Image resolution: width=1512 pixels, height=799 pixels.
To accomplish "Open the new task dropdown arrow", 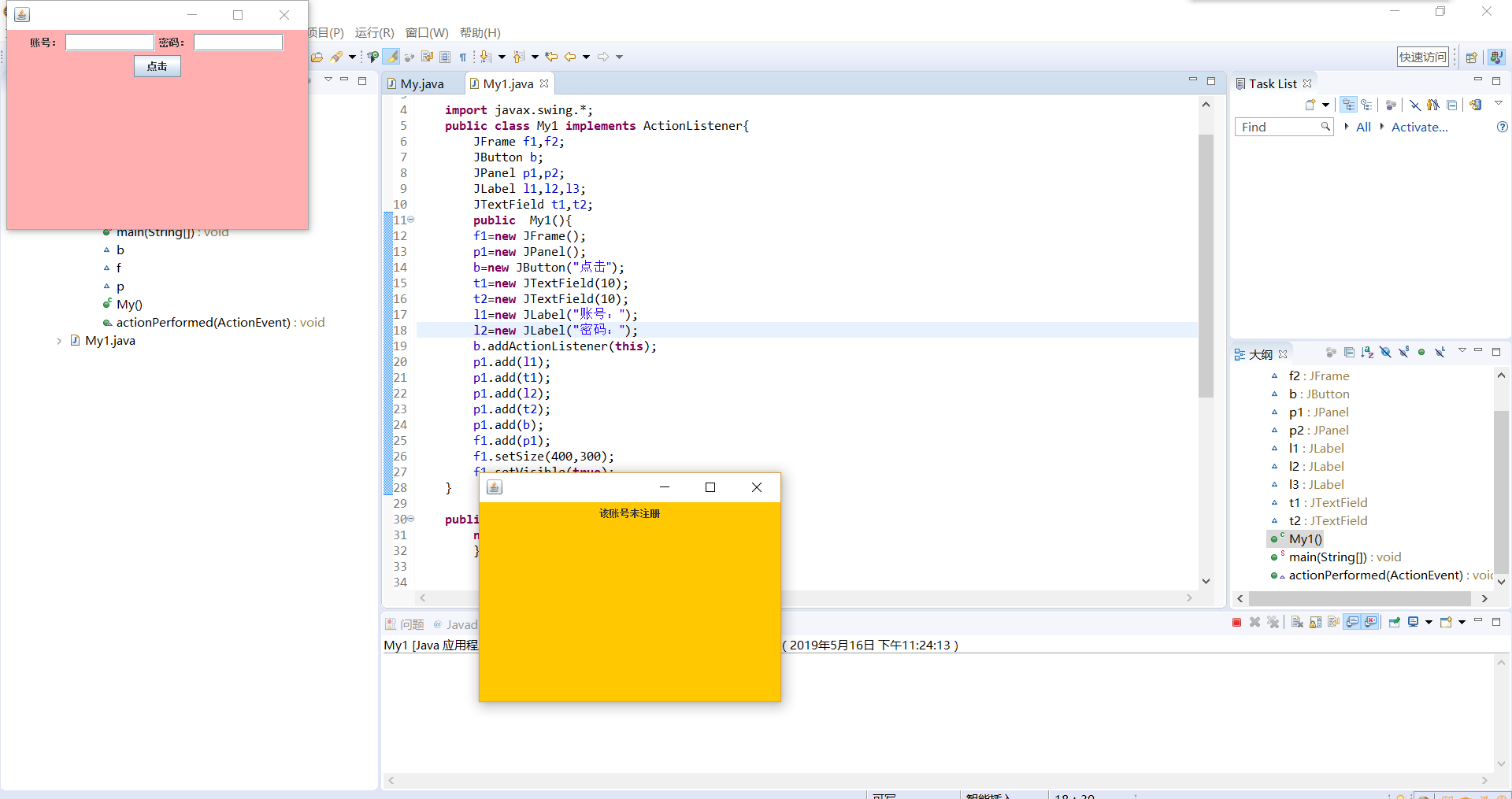I will [1326, 105].
